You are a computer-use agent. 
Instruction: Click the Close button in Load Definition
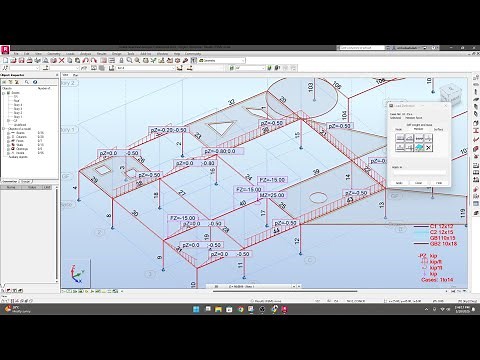tap(419, 183)
